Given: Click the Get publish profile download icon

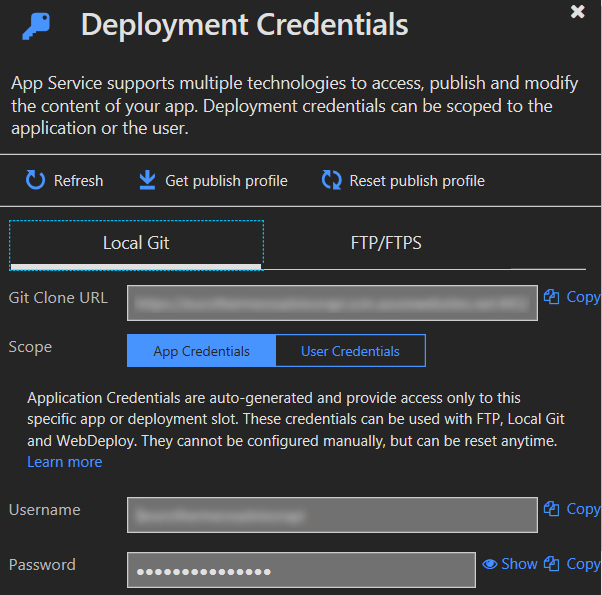Looking at the screenshot, I should pyautogui.click(x=147, y=180).
